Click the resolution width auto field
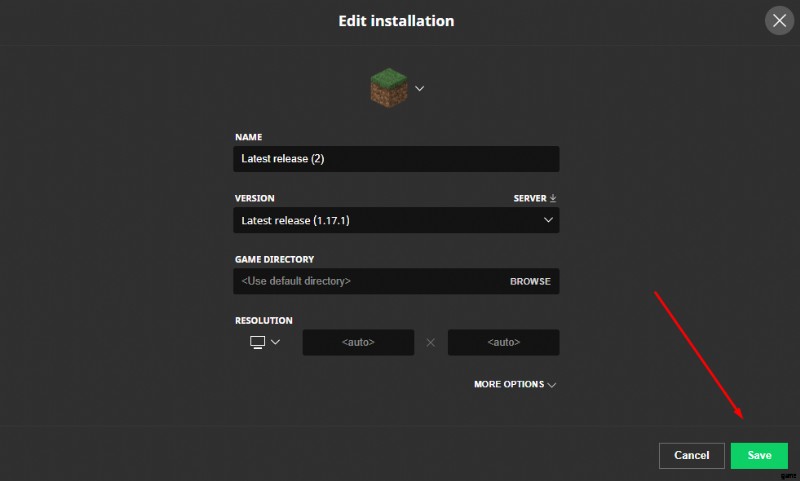Screen dimensions: 800x481 pyautogui.click(x=358, y=343)
